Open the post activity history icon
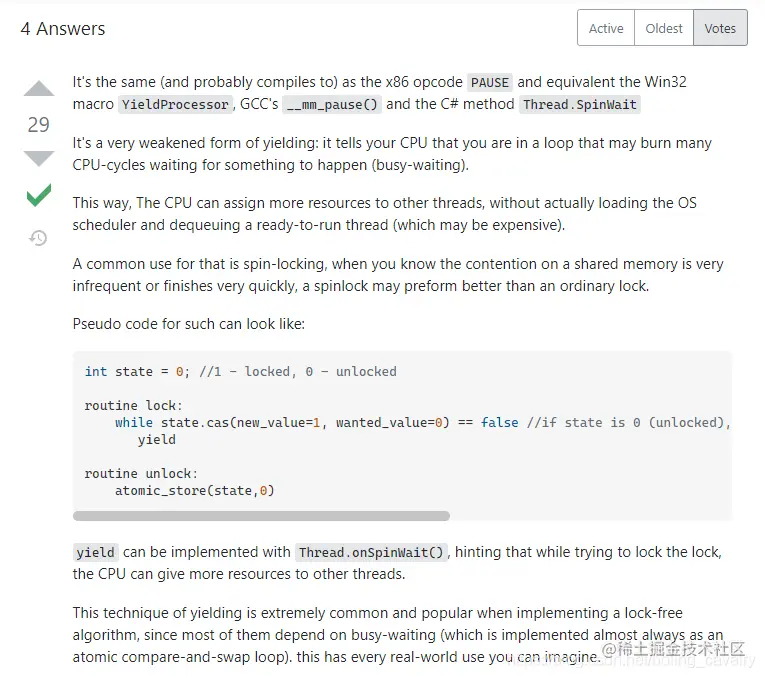The width and height of the screenshot is (765, 678). pyautogui.click(x=38, y=238)
